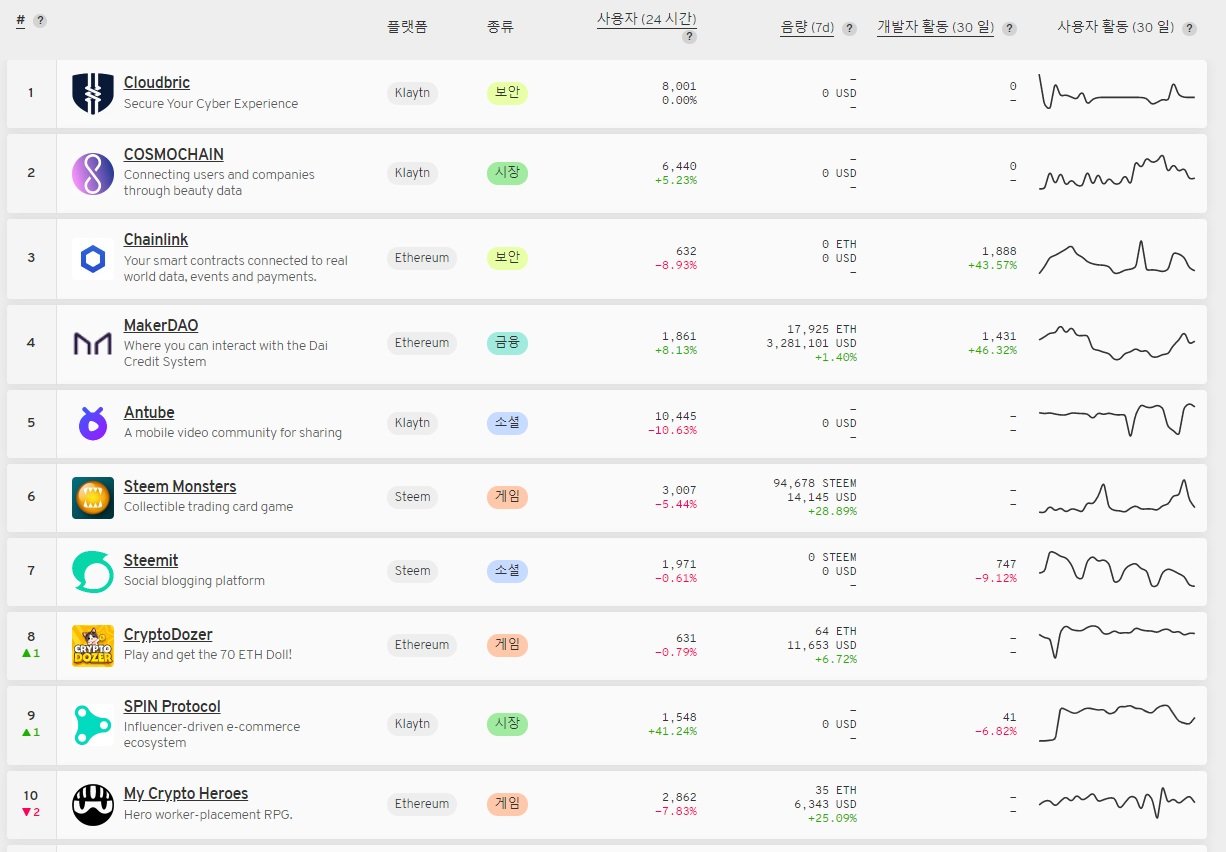1226x852 pixels.
Task: Click Klaytn platform tag in Antube row
Action: coord(412,423)
